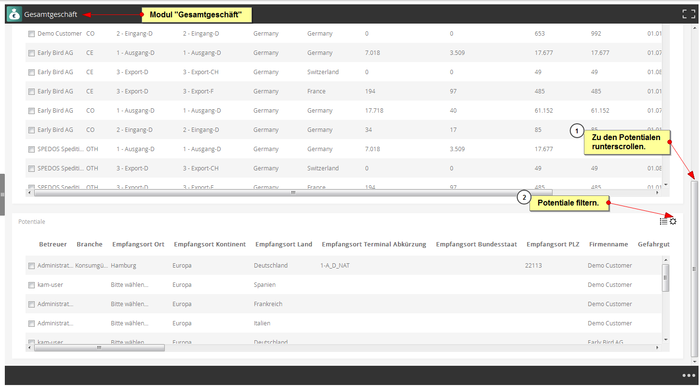Sort by Empfangsort Terminal Abkürzung header

tap(374, 244)
